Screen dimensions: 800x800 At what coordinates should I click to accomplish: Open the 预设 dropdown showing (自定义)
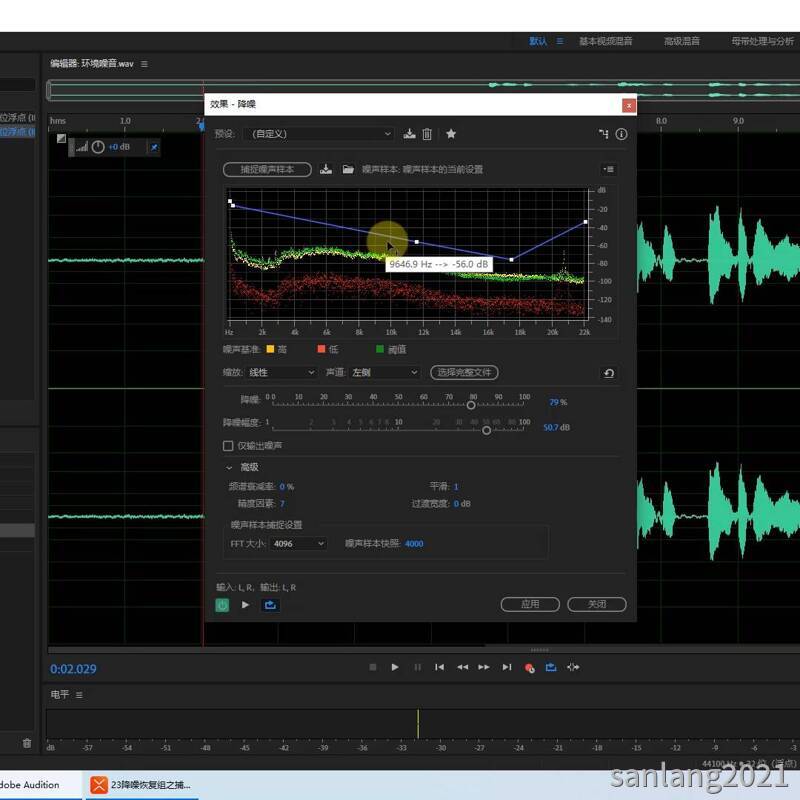pos(319,134)
